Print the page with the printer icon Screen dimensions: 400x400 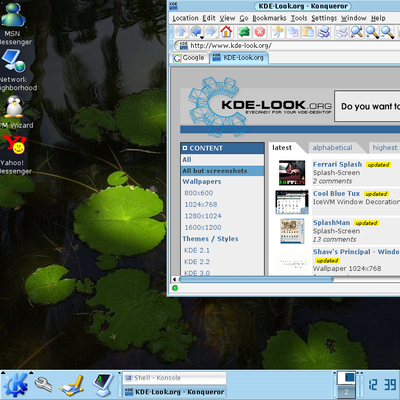coord(323,32)
